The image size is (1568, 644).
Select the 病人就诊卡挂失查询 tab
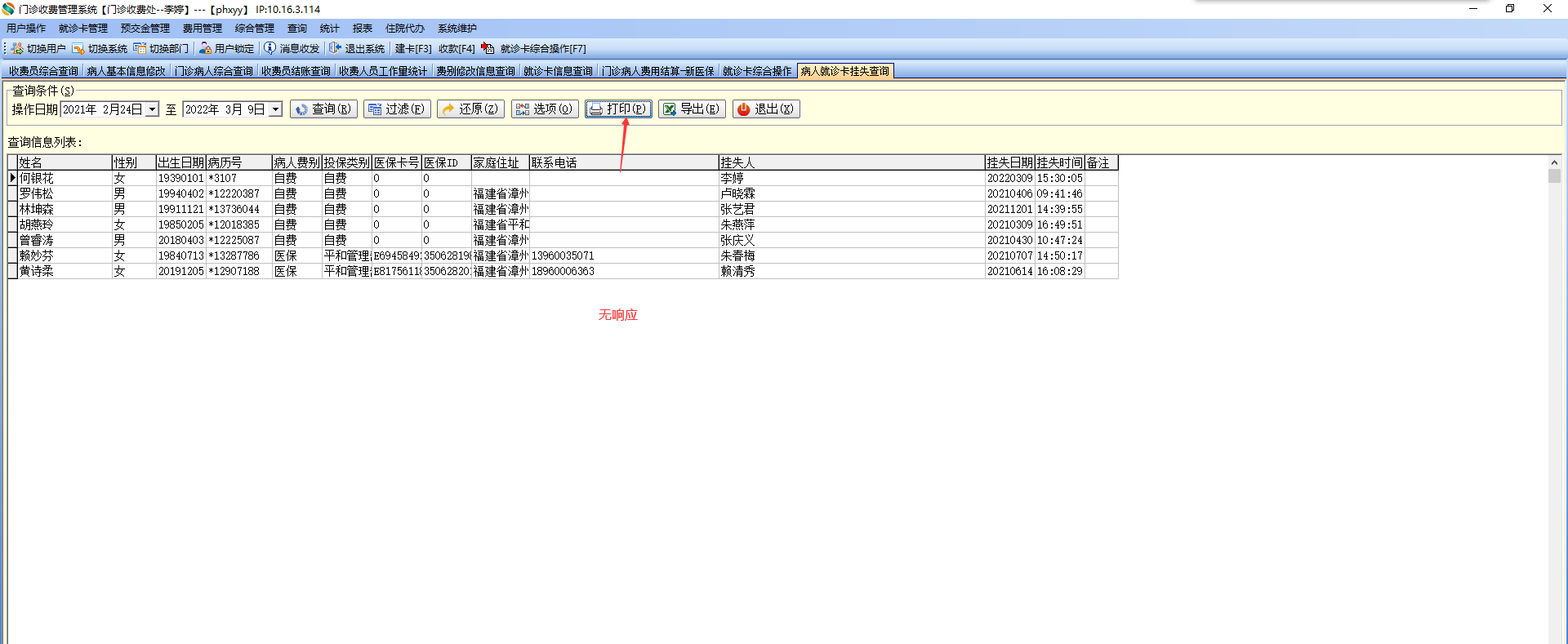845,71
